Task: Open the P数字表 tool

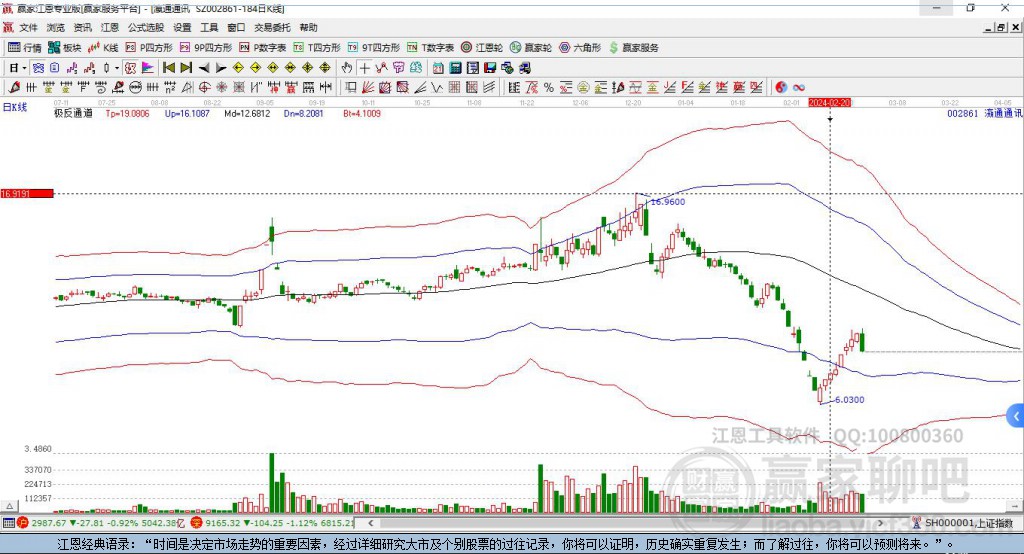Action: pyautogui.click(x=263, y=48)
